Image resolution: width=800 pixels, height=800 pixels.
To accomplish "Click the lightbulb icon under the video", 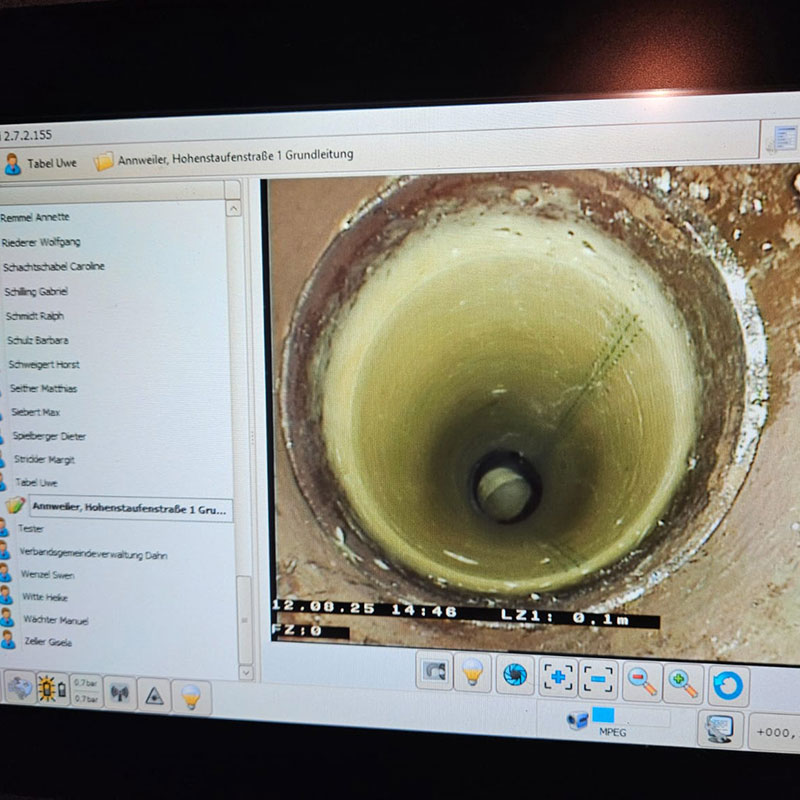I will (472, 674).
